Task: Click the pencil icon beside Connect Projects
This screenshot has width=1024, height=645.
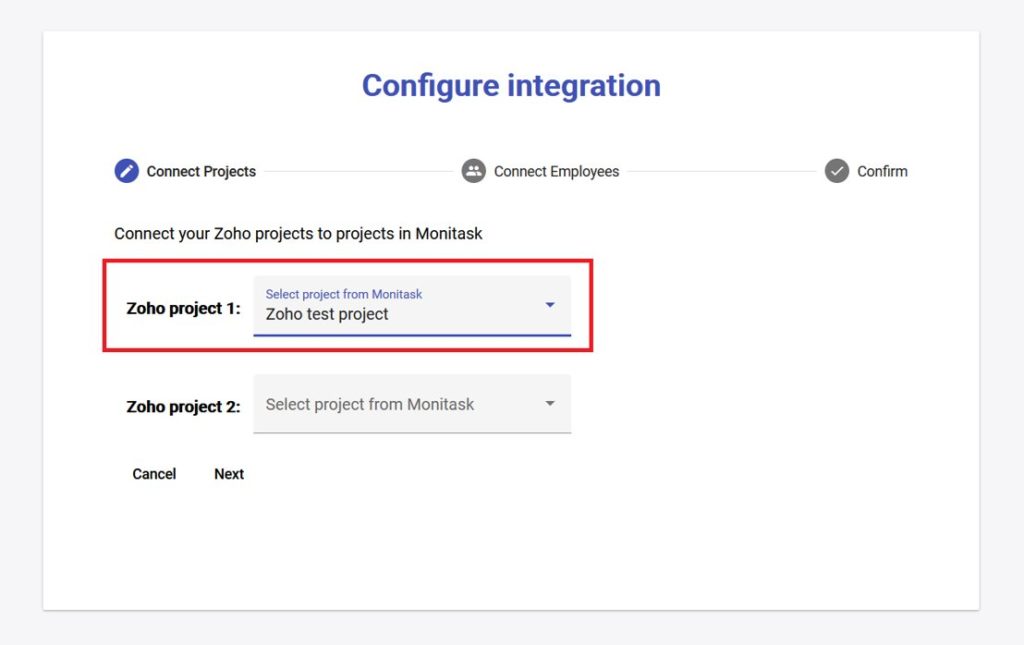Action: tap(126, 171)
